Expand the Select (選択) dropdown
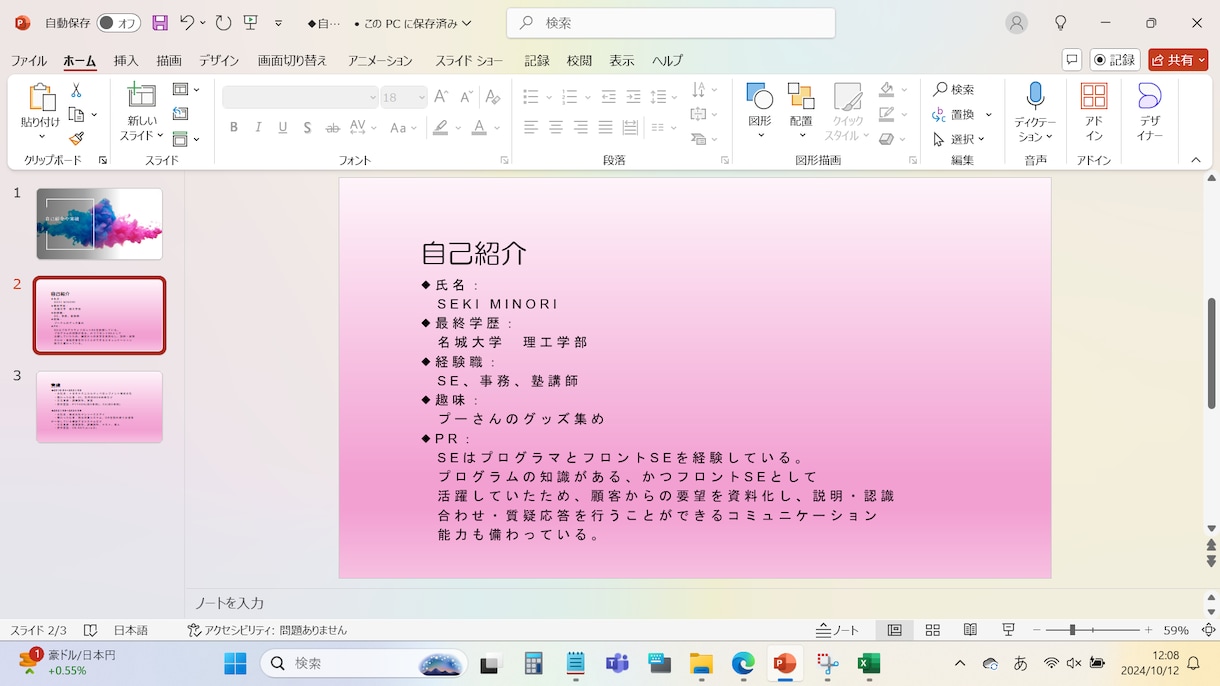 click(x=982, y=139)
